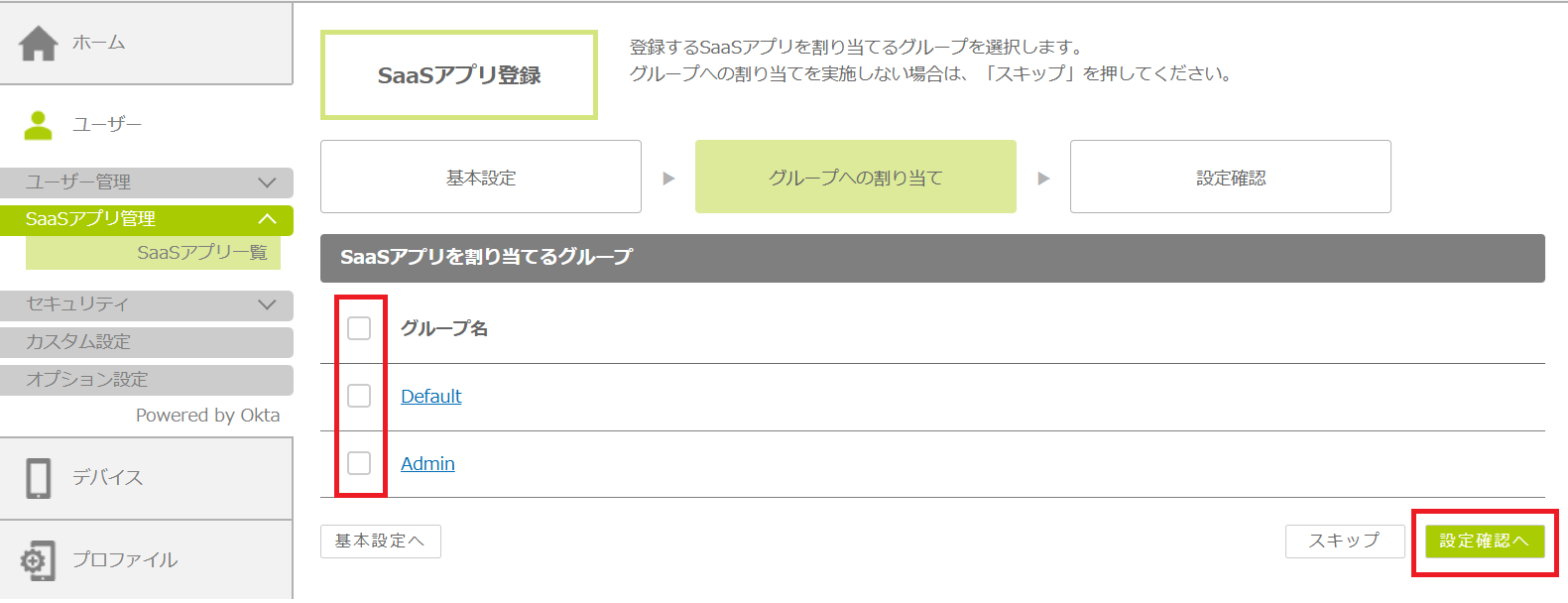Open the Admin group link
This screenshot has height=603, width=1568.
tap(427, 464)
